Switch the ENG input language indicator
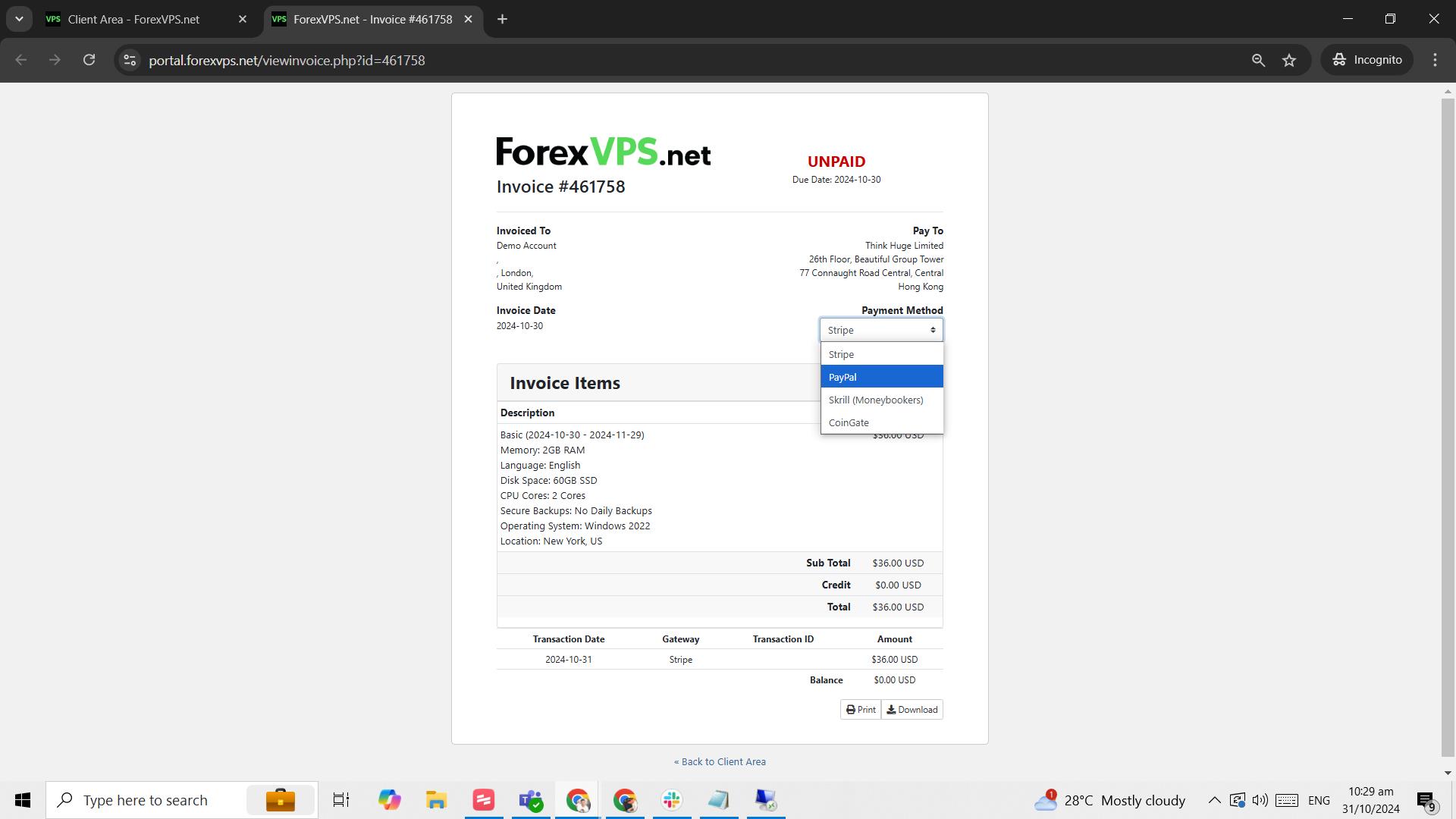Viewport: 1456px width, 819px height. (x=1319, y=800)
